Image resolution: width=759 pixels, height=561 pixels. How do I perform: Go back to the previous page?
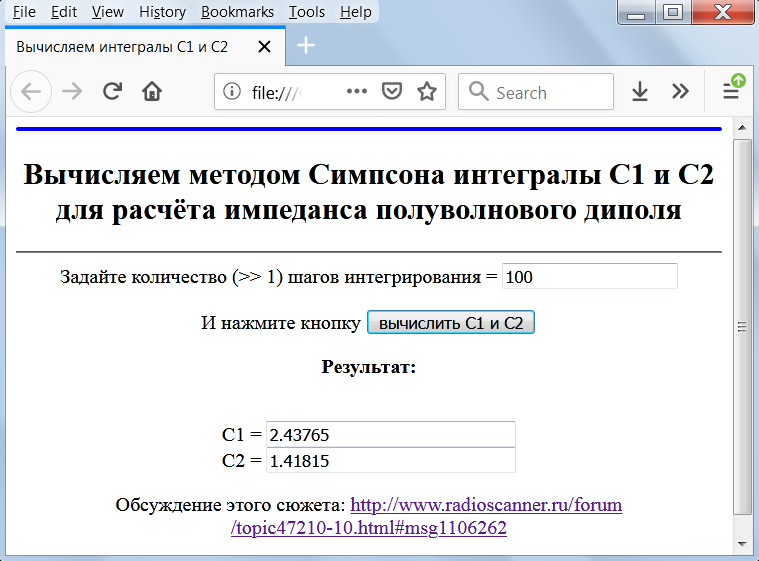[x=31, y=91]
